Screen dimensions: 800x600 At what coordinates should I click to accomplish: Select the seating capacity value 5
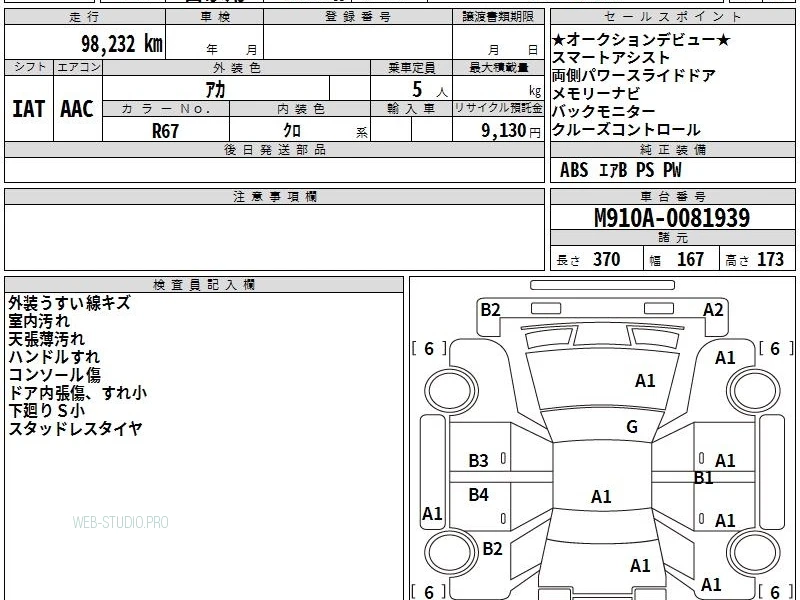pos(417,90)
